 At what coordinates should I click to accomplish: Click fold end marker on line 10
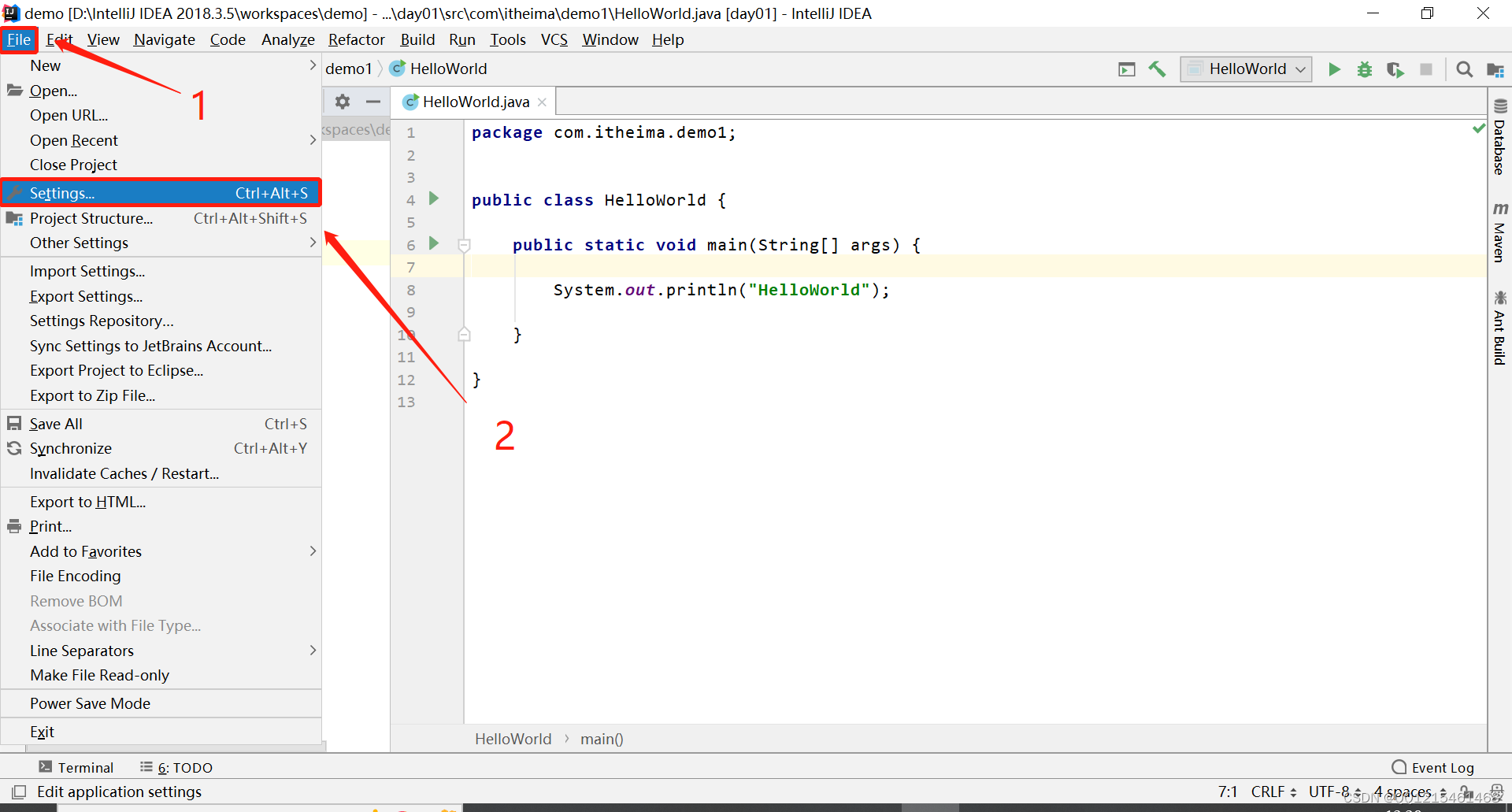(x=465, y=335)
